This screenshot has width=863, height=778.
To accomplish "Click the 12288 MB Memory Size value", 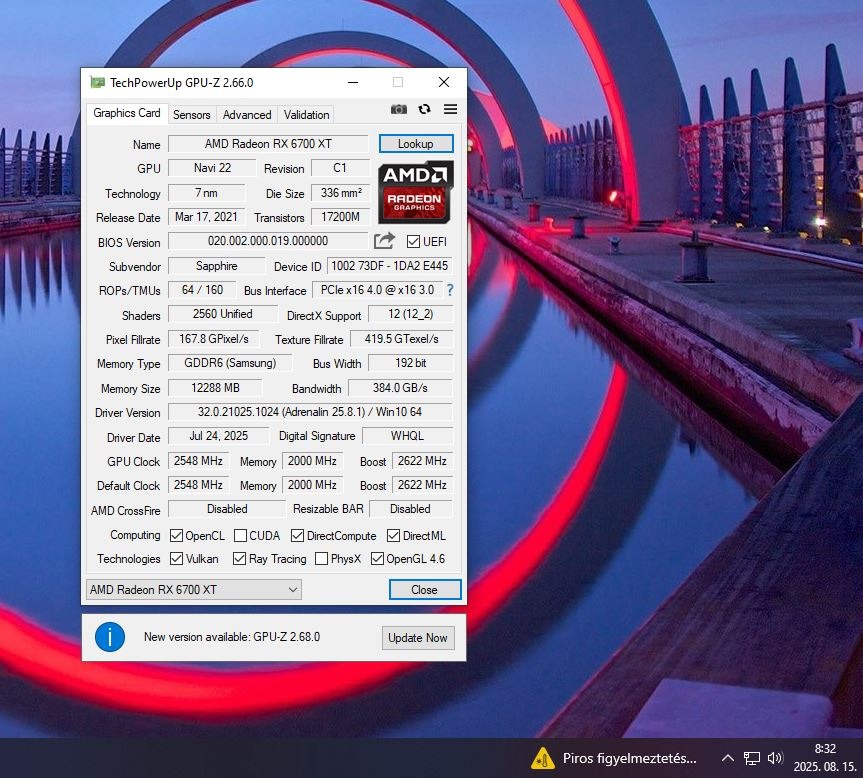I will pyautogui.click(x=215, y=387).
